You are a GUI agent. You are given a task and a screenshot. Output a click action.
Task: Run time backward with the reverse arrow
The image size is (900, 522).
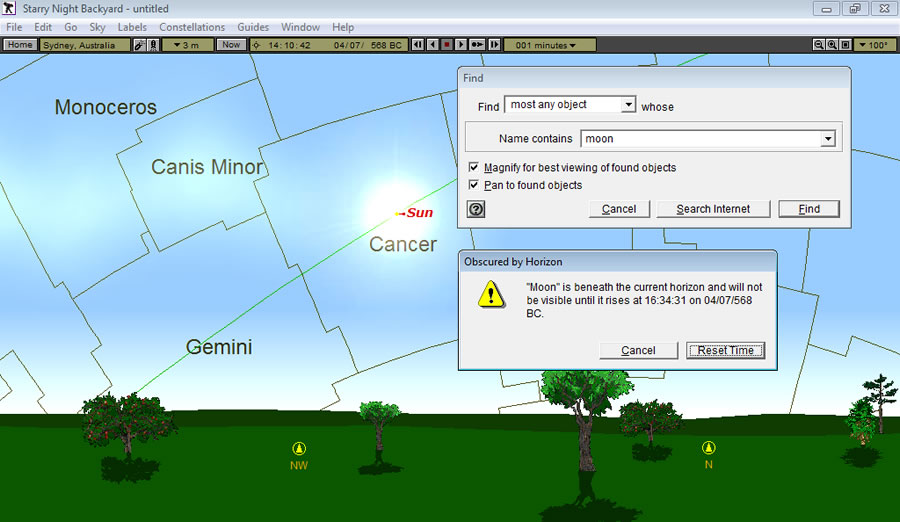pos(433,45)
